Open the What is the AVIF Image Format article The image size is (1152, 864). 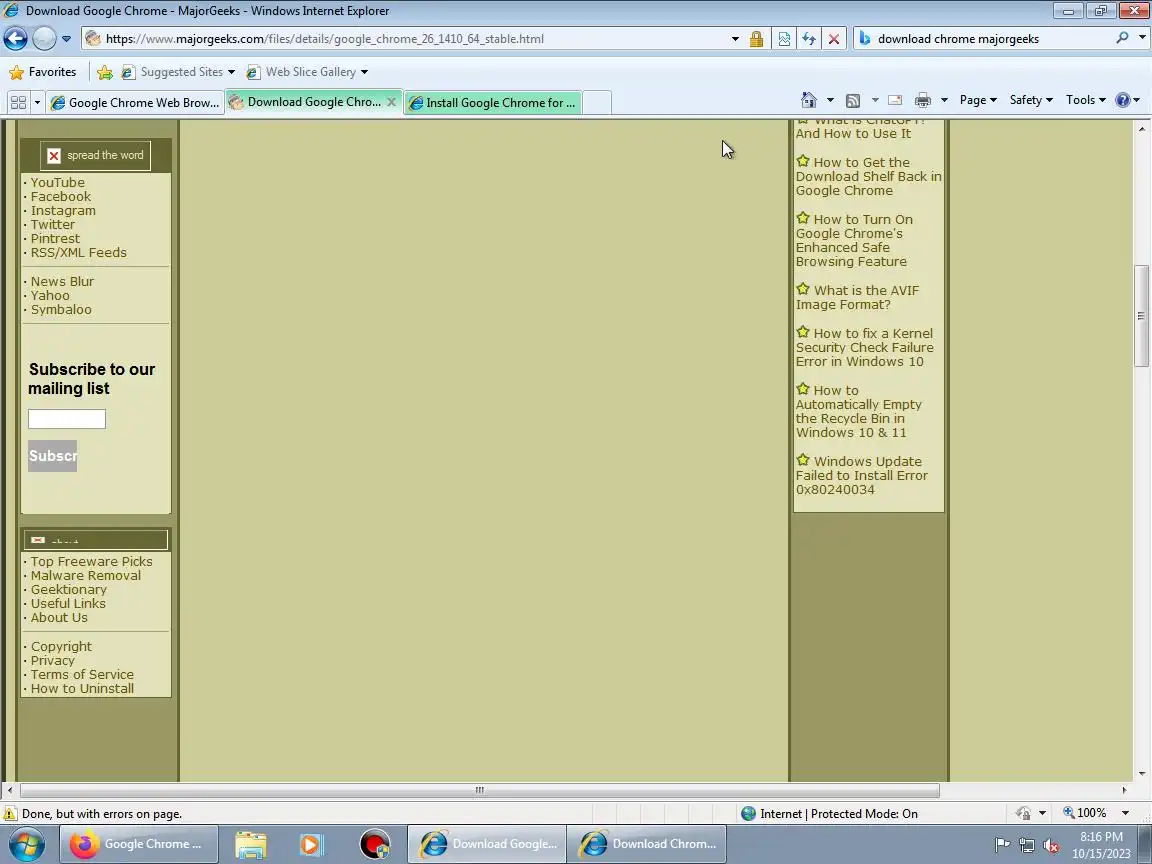857,297
